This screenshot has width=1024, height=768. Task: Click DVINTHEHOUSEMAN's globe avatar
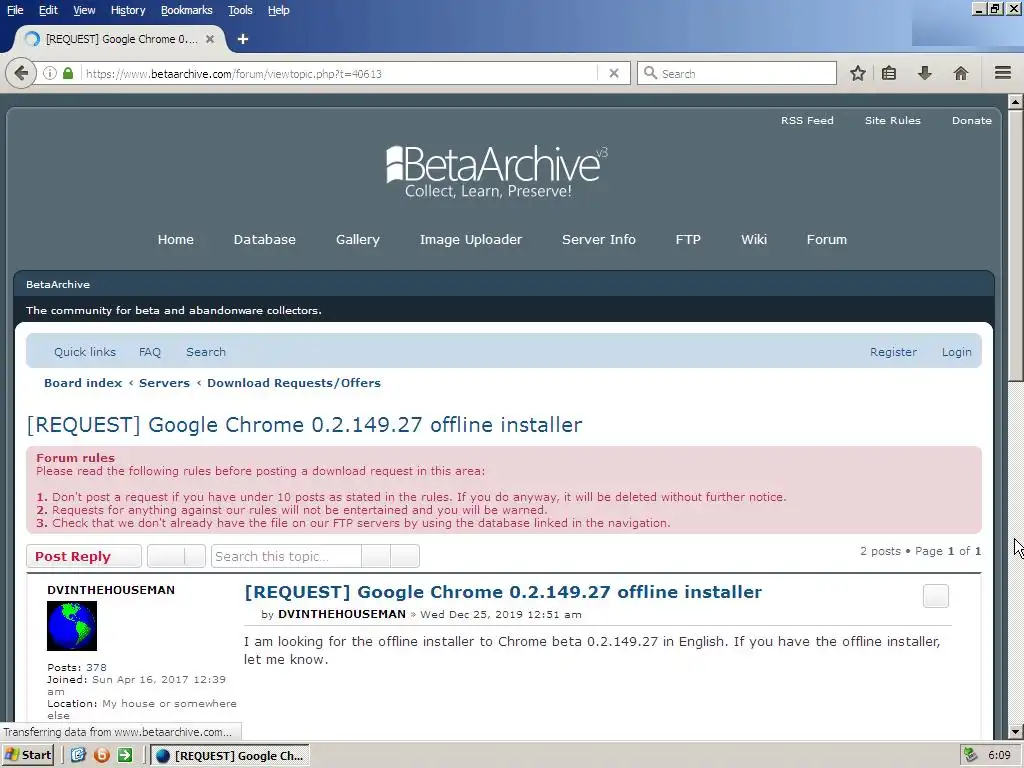pos(72,626)
